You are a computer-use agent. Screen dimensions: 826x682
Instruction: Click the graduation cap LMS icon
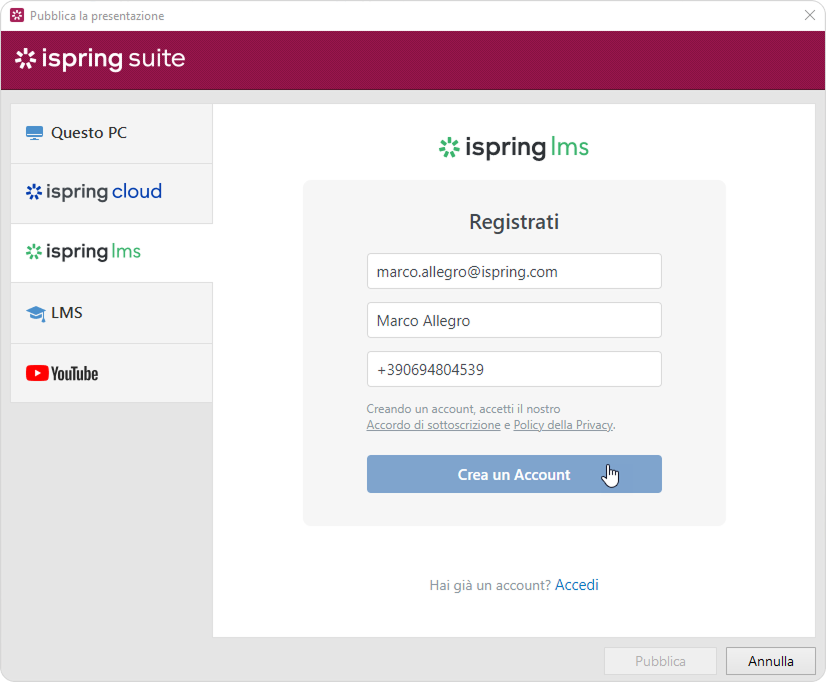(x=36, y=313)
